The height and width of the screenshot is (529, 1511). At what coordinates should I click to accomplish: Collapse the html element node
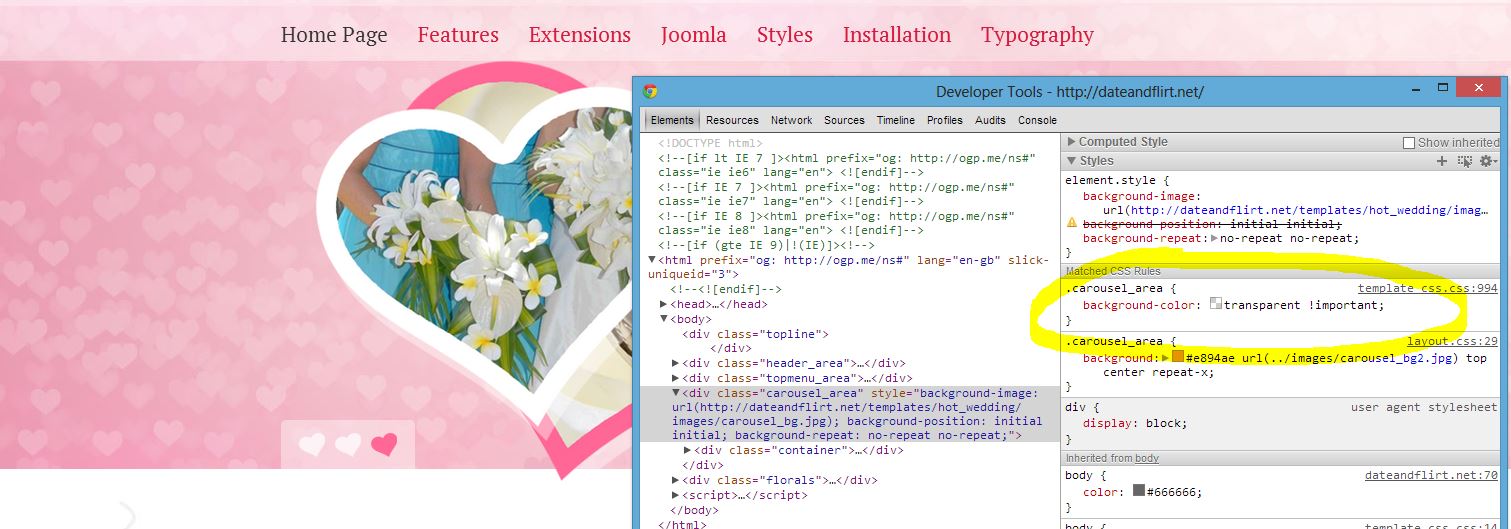(x=653, y=260)
